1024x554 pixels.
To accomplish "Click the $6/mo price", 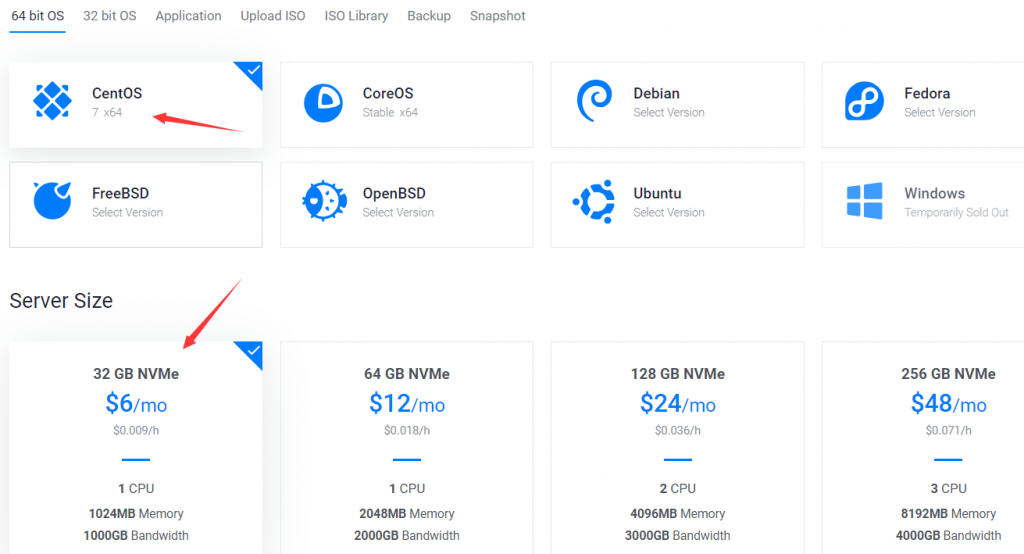I will click(136, 404).
